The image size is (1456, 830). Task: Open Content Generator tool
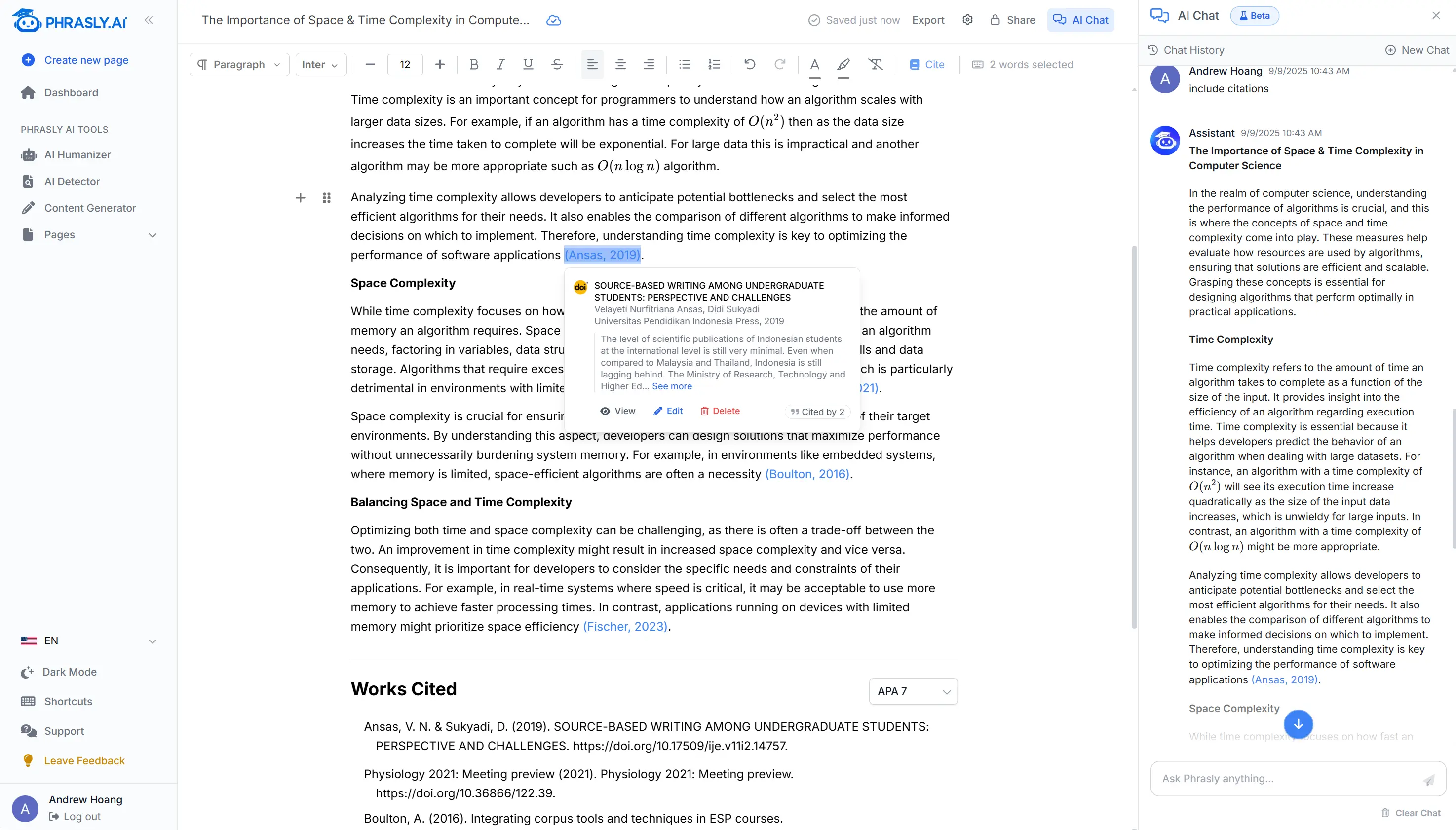(78, 208)
